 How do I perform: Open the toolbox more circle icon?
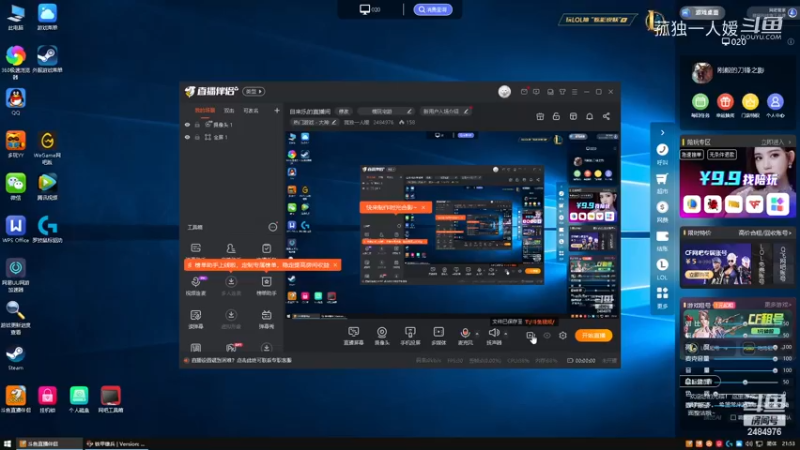[273, 227]
